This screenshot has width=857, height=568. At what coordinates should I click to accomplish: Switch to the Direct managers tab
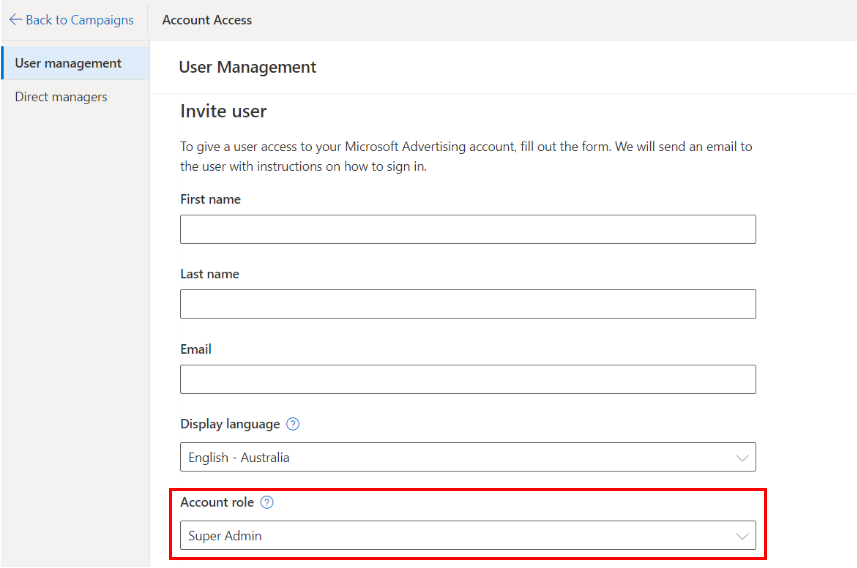(x=61, y=97)
